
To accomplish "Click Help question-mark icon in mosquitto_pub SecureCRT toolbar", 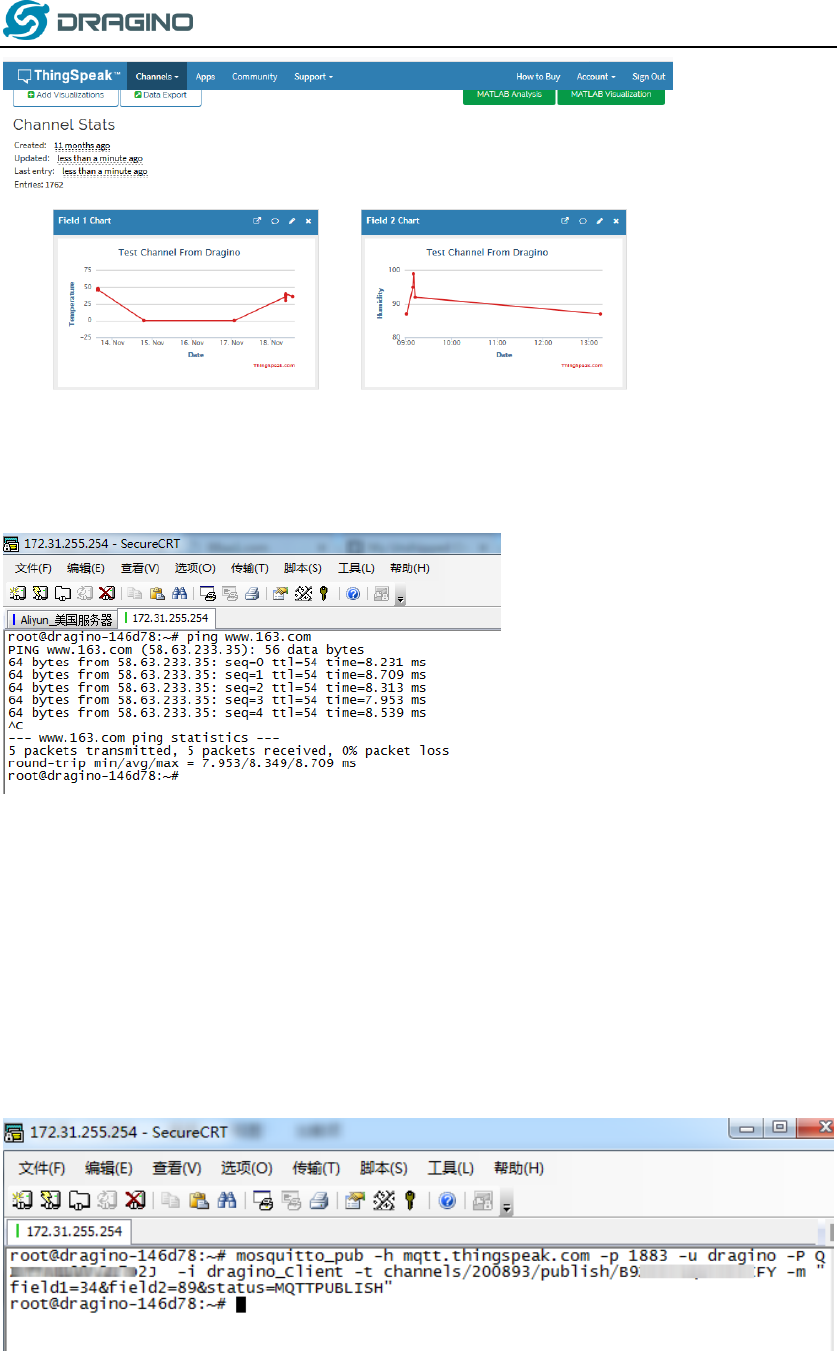I will [447, 1199].
